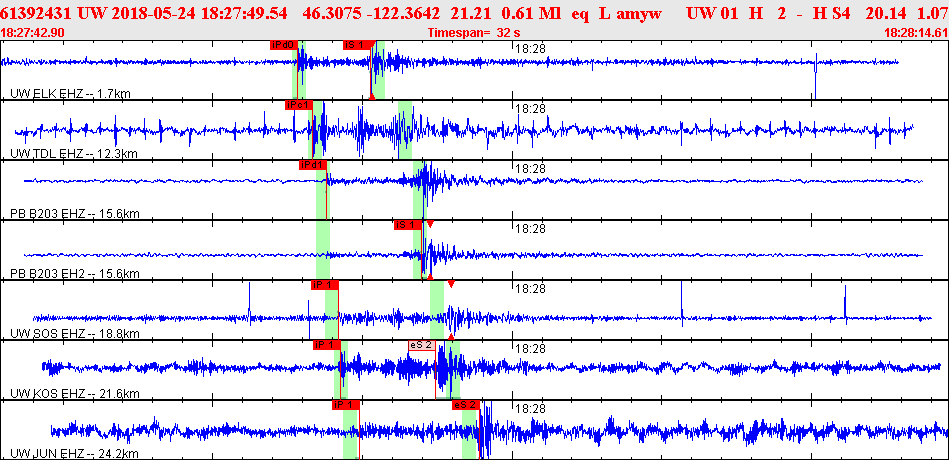The width and height of the screenshot is (949, 460).
Task: Click the eS 2 pick on KOS trace
Action: (x=422, y=345)
